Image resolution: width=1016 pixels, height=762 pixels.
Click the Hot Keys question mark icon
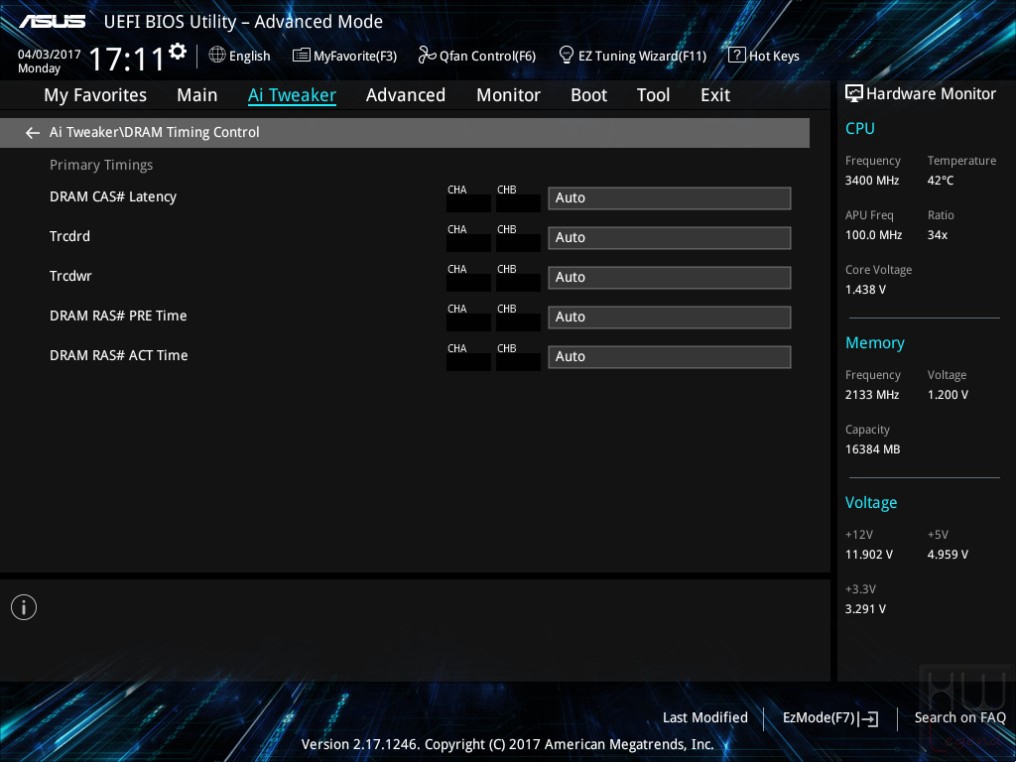point(737,55)
